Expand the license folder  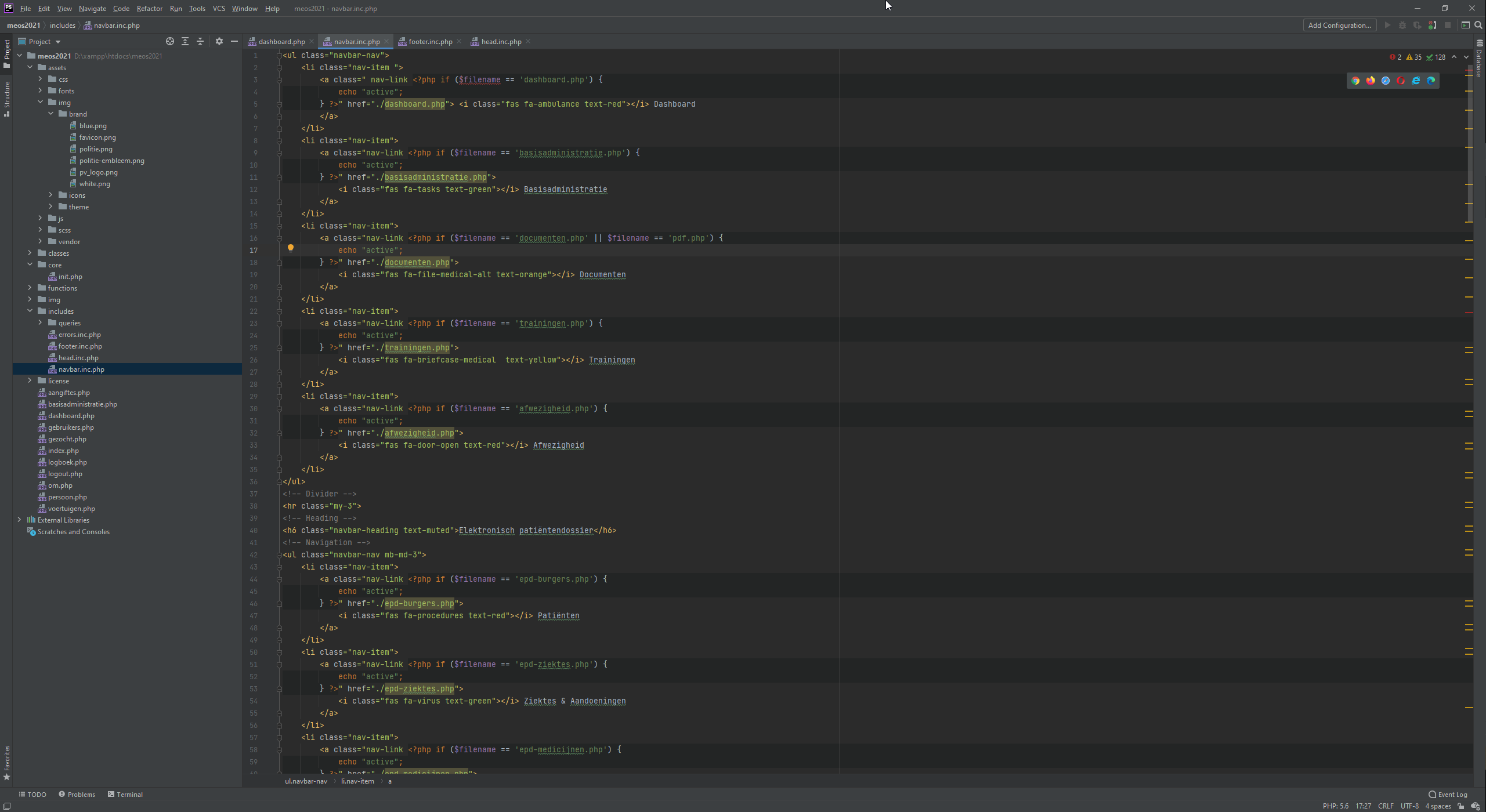[30, 380]
